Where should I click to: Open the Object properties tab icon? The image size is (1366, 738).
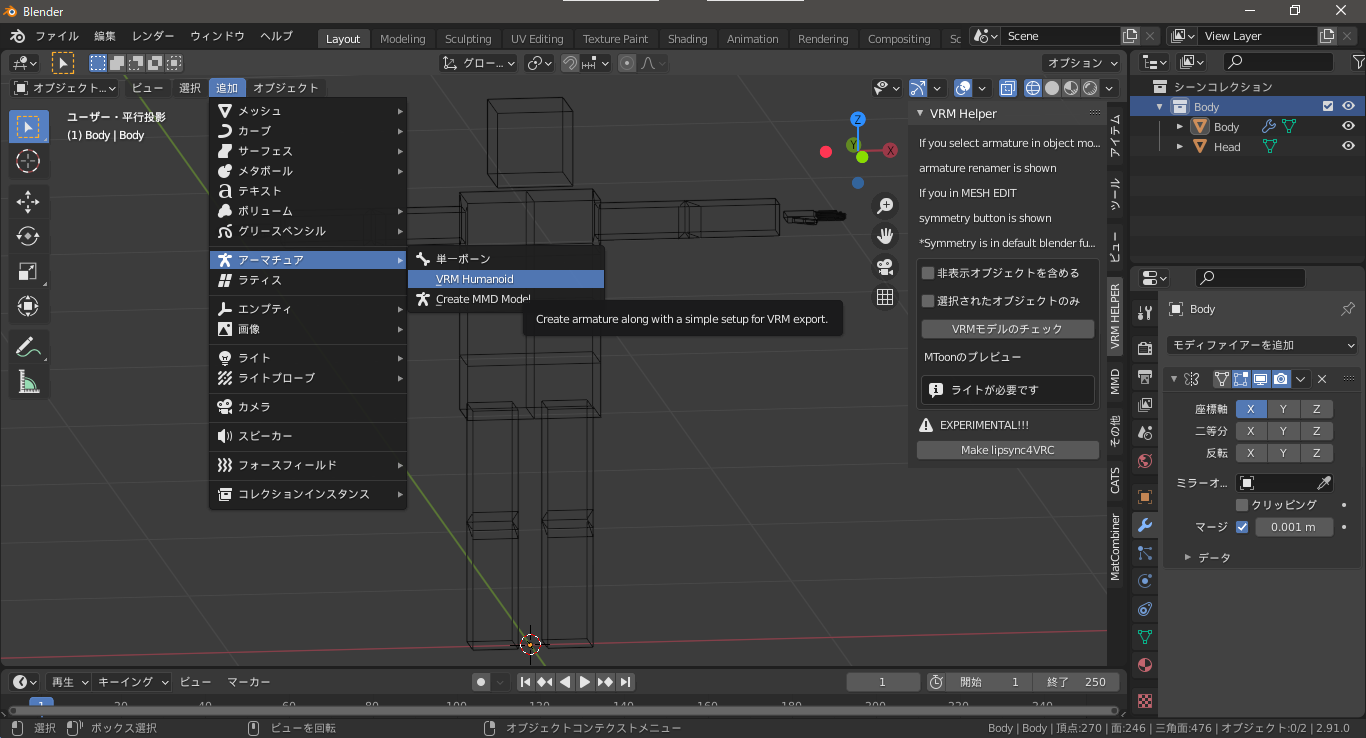tap(1145, 497)
